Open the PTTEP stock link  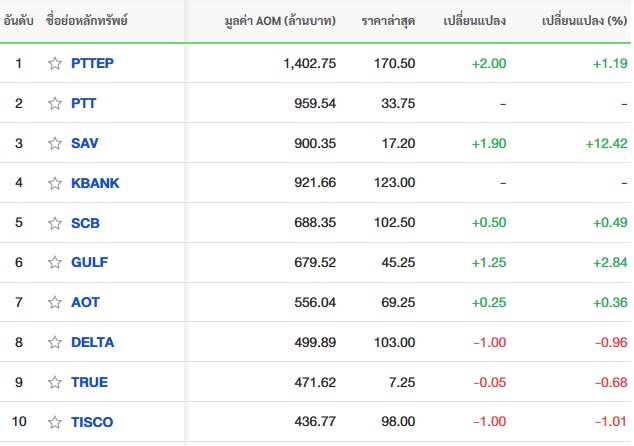pos(92,63)
